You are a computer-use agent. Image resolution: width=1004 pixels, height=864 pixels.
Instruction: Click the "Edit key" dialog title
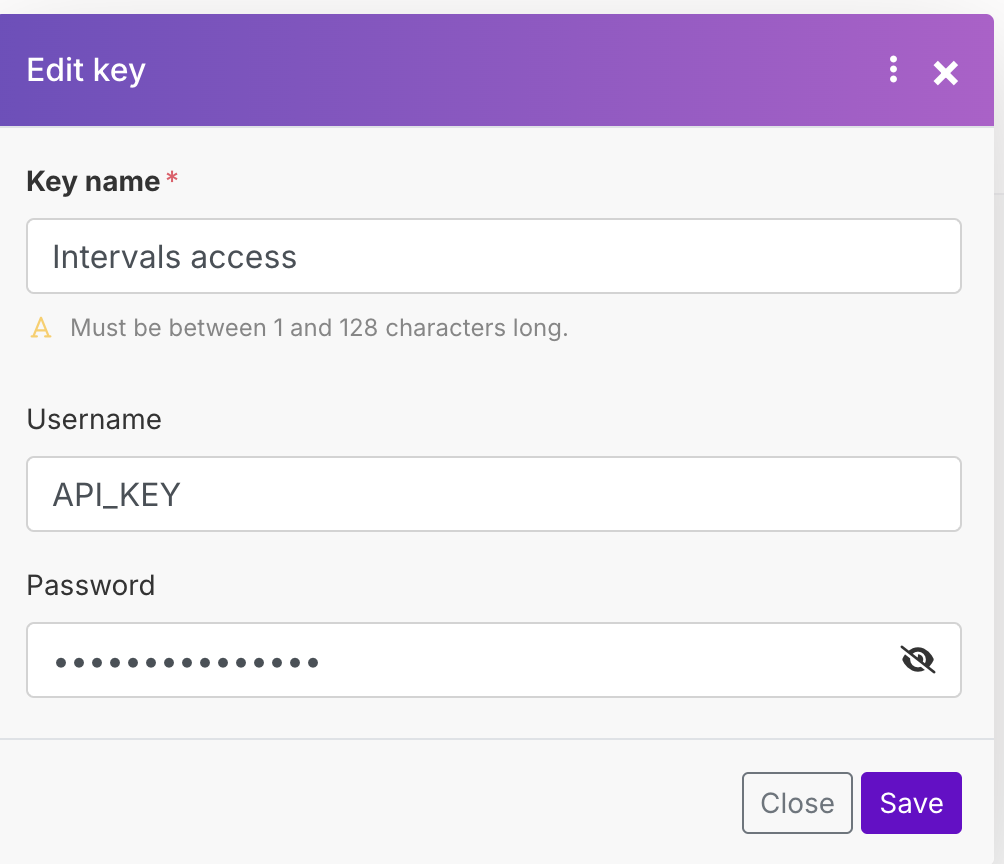click(x=86, y=70)
